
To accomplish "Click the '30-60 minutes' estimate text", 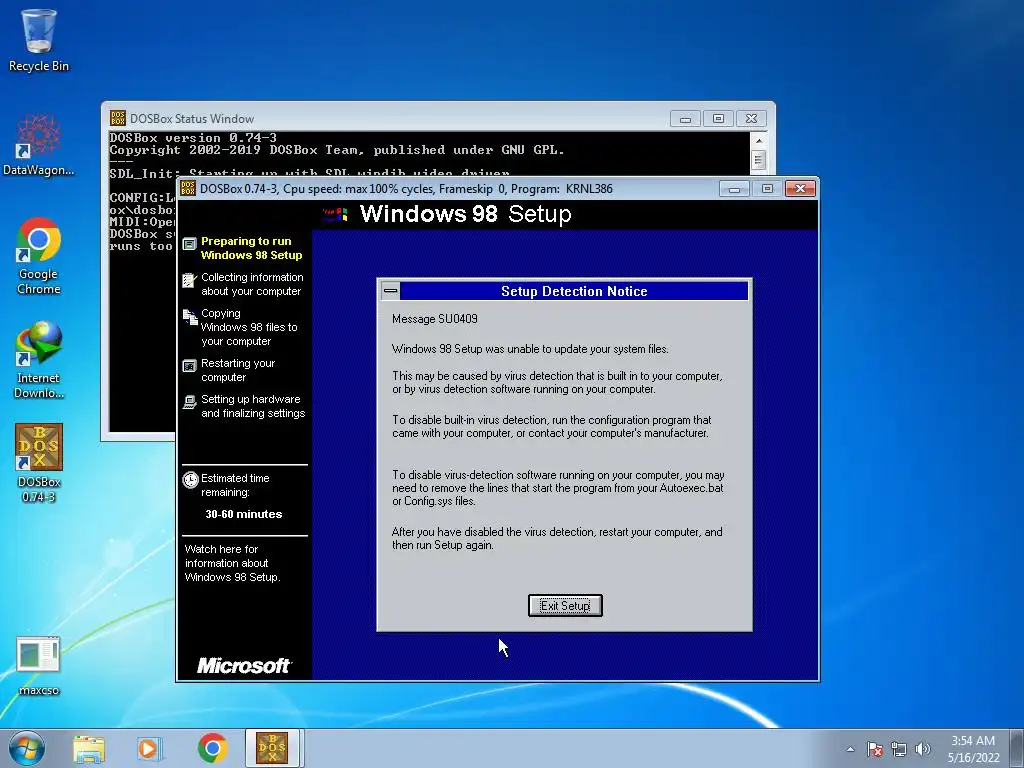I will 244,514.
